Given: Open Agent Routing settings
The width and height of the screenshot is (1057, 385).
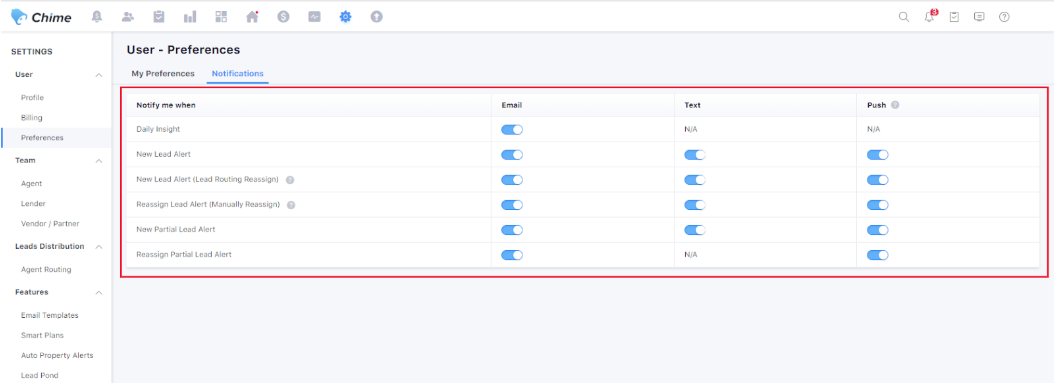Looking at the screenshot, I should click(x=46, y=270).
